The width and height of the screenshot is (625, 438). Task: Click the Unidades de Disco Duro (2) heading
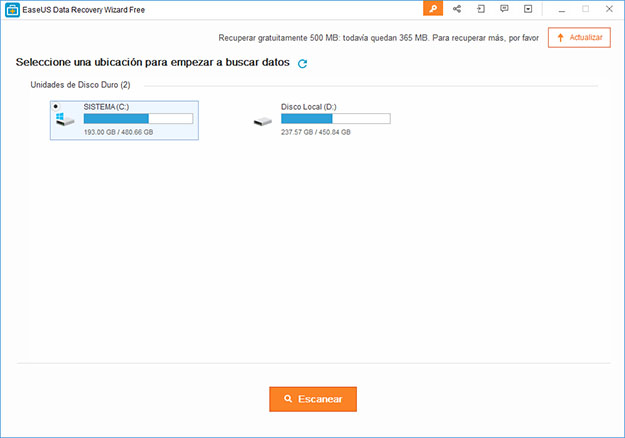(x=81, y=85)
